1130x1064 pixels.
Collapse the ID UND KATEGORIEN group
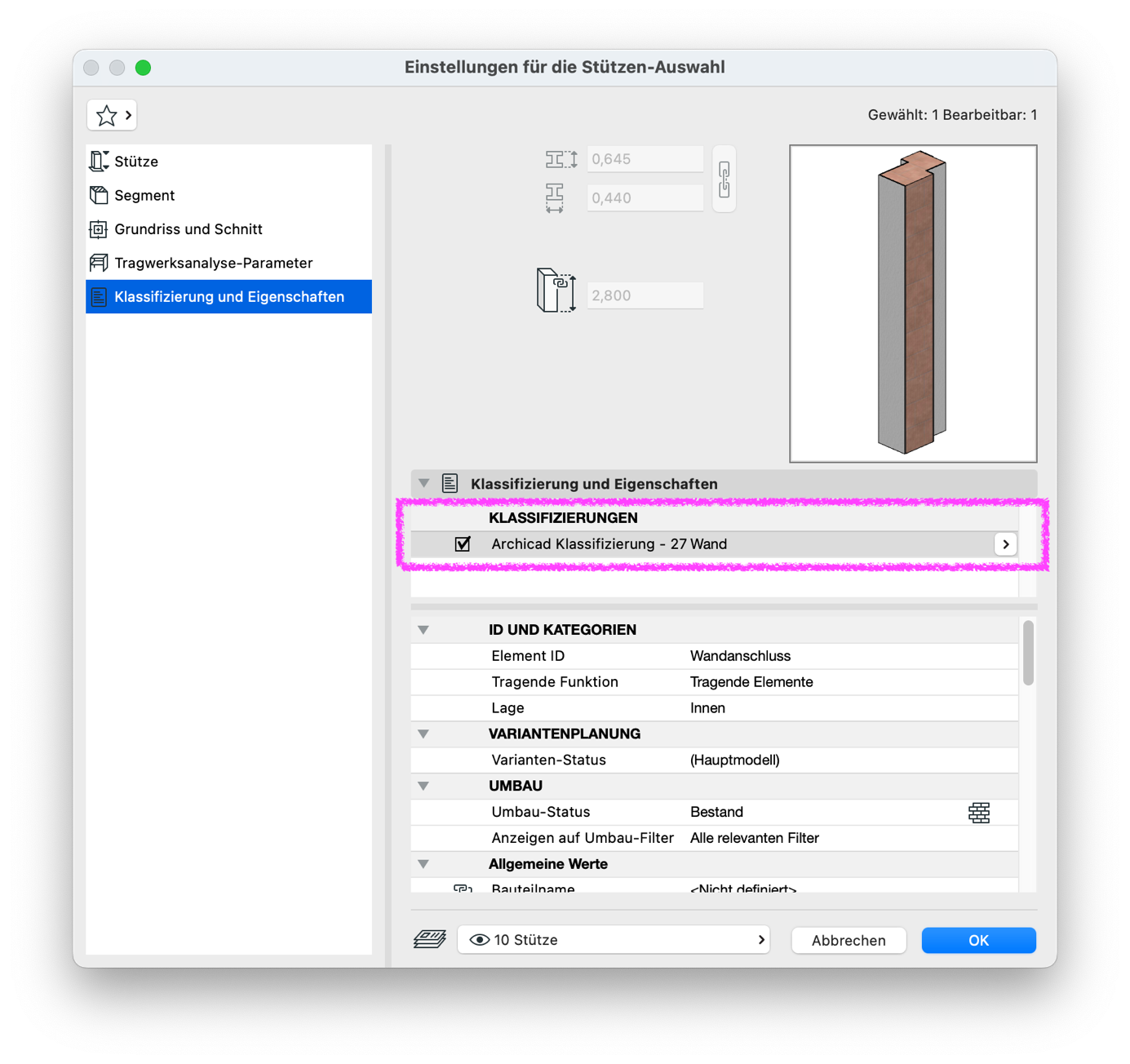pyautogui.click(x=423, y=630)
